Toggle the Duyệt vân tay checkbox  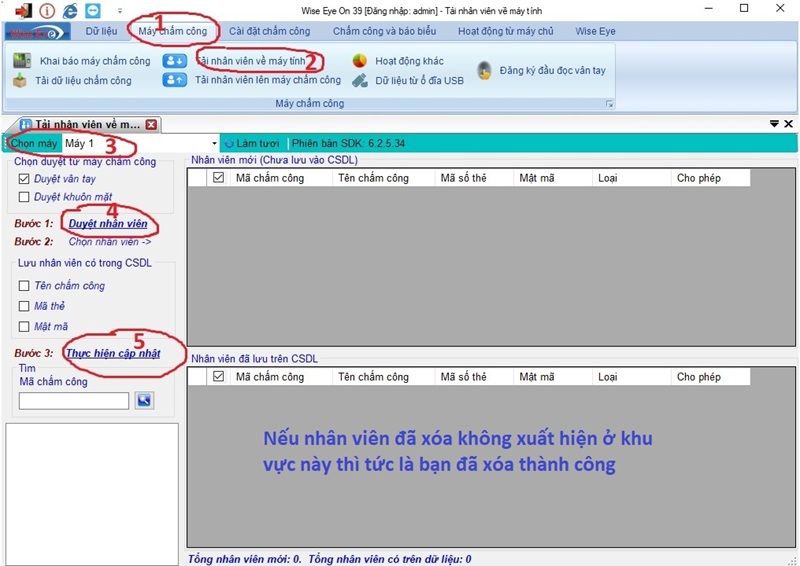[25, 178]
